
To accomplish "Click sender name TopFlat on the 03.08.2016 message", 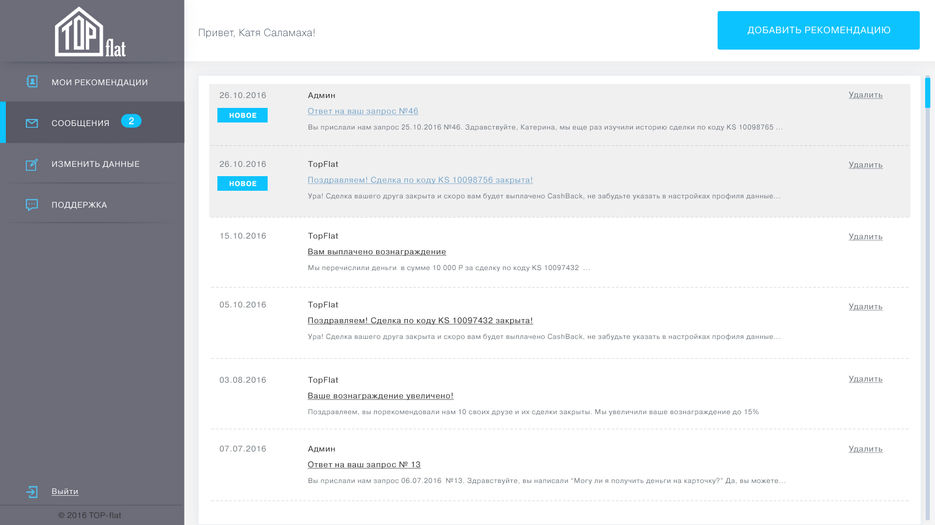I will click(x=323, y=379).
